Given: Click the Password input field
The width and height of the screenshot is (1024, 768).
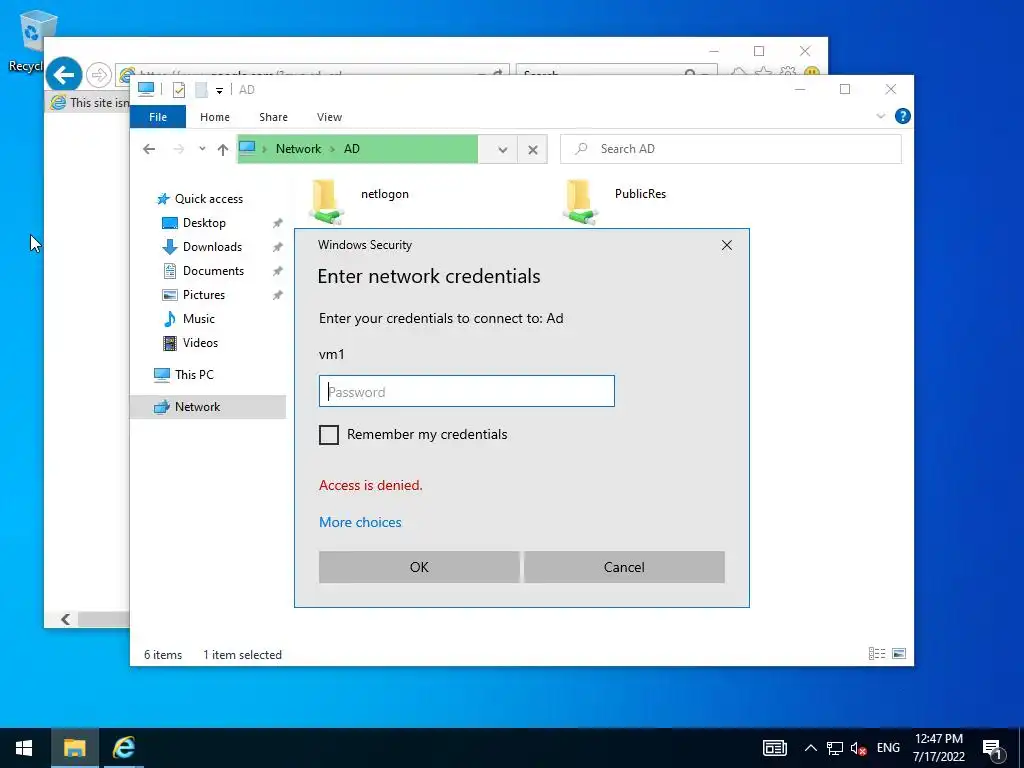Looking at the screenshot, I should 466,391.
